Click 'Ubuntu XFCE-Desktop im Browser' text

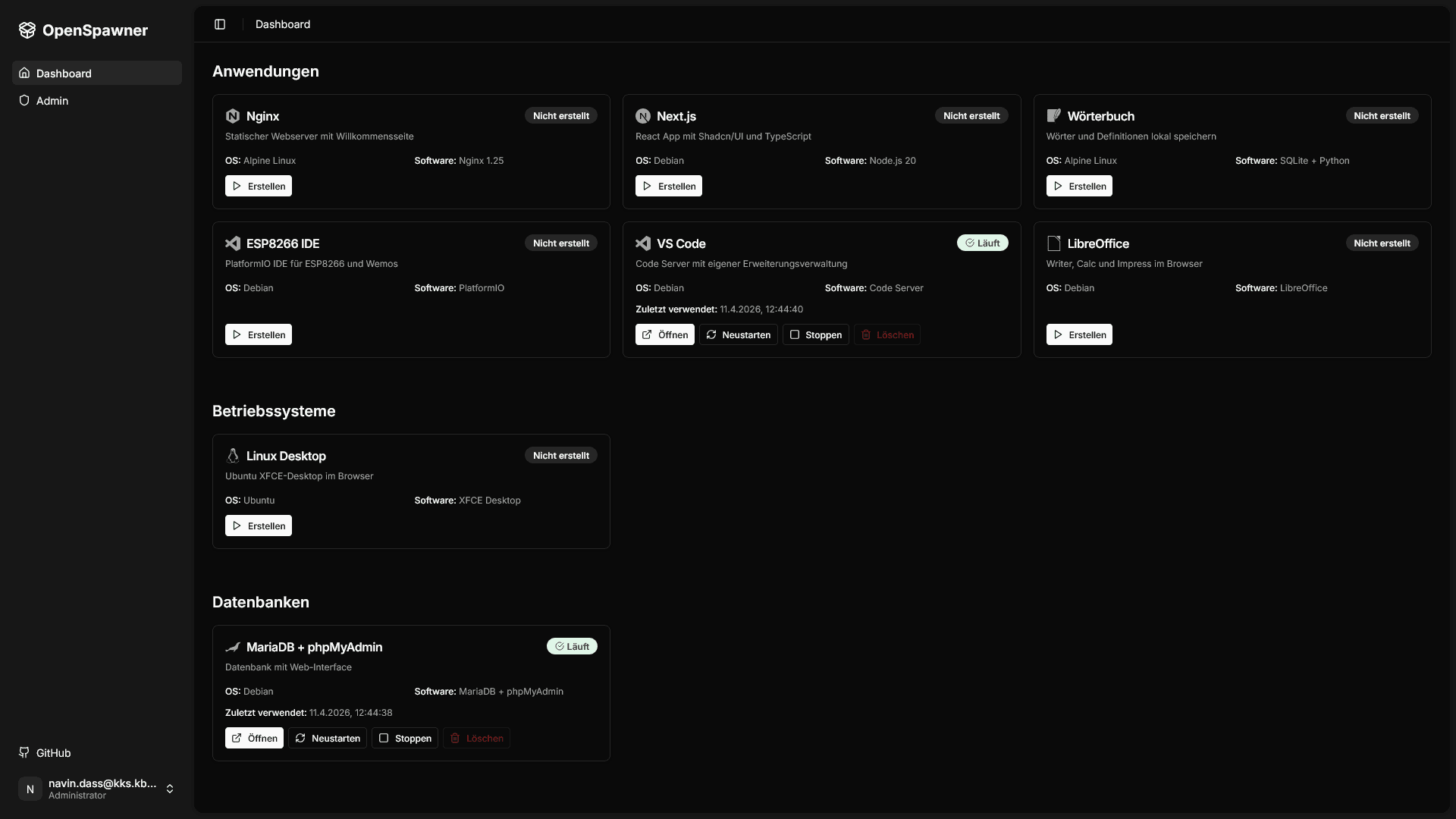pos(300,476)
